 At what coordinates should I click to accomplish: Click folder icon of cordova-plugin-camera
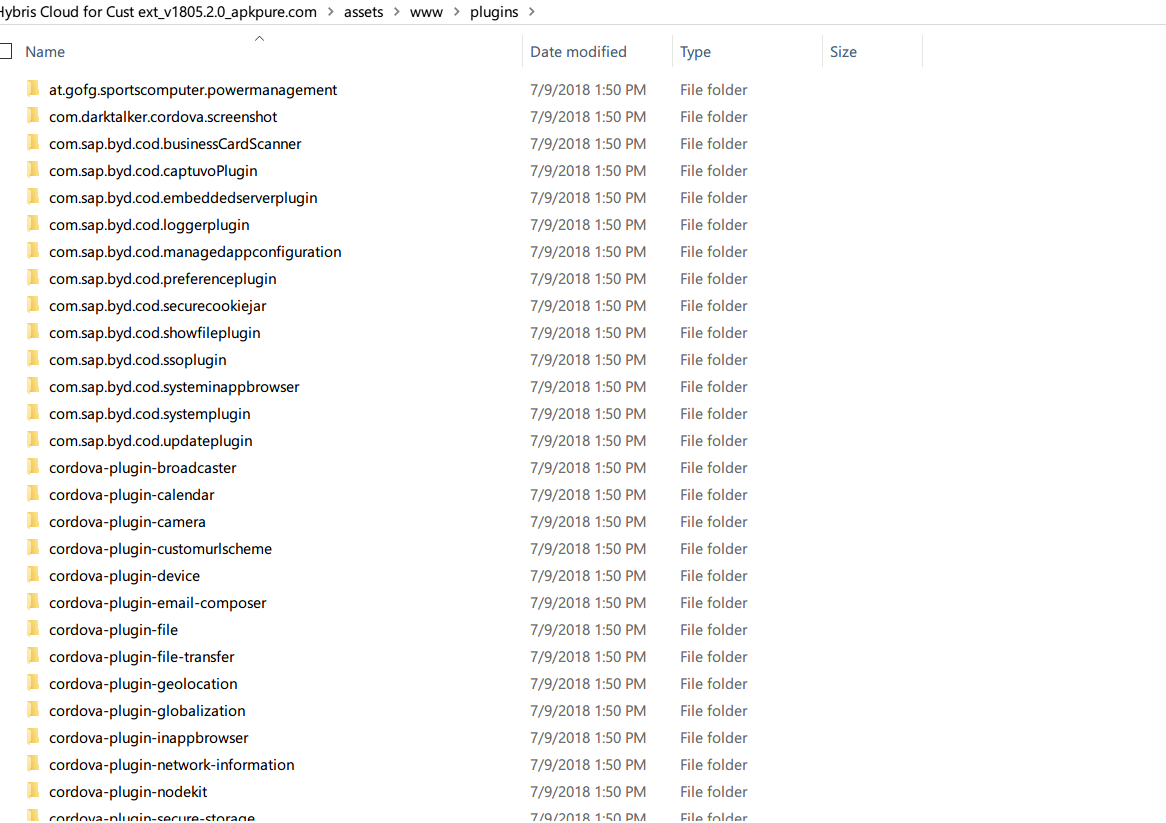coord(33,521)
